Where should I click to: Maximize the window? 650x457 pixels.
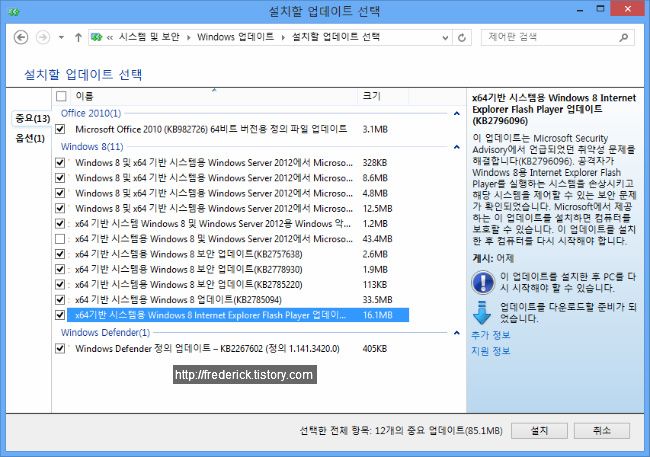click(600, 9)
